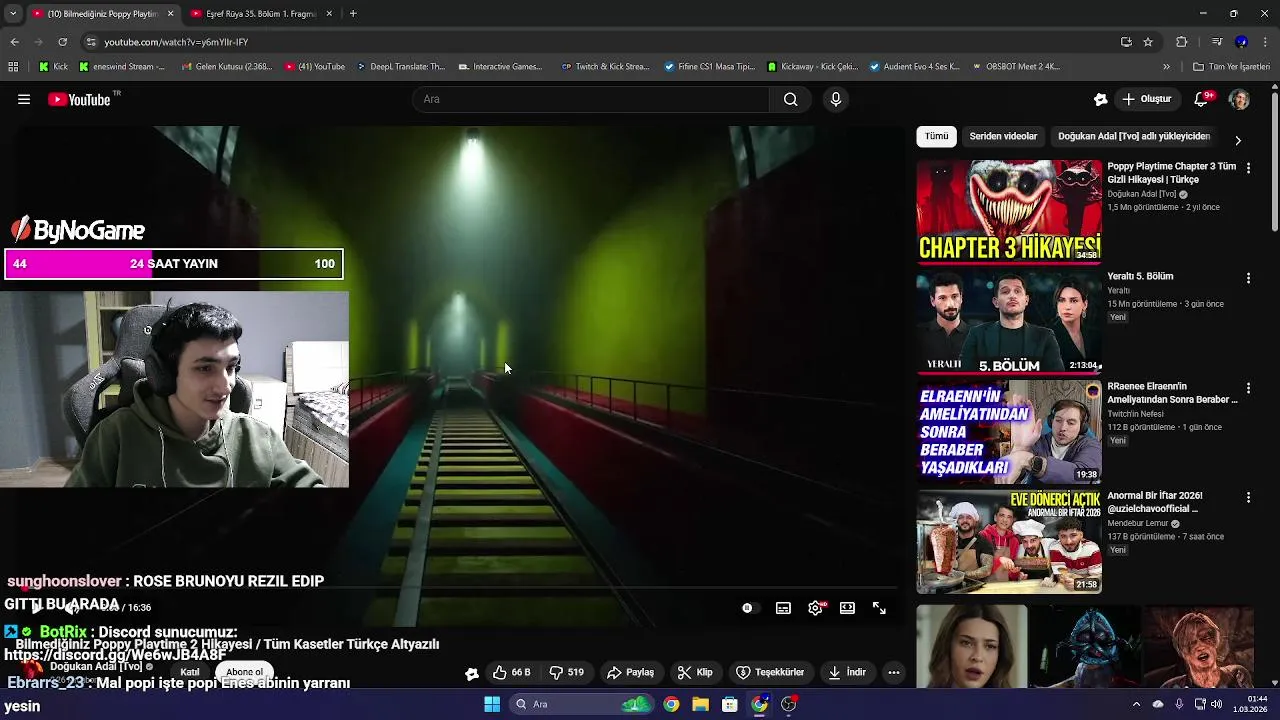Open the Gelen Kutusu bookmark
The image size is (1280, 720).
click(226, 67)
